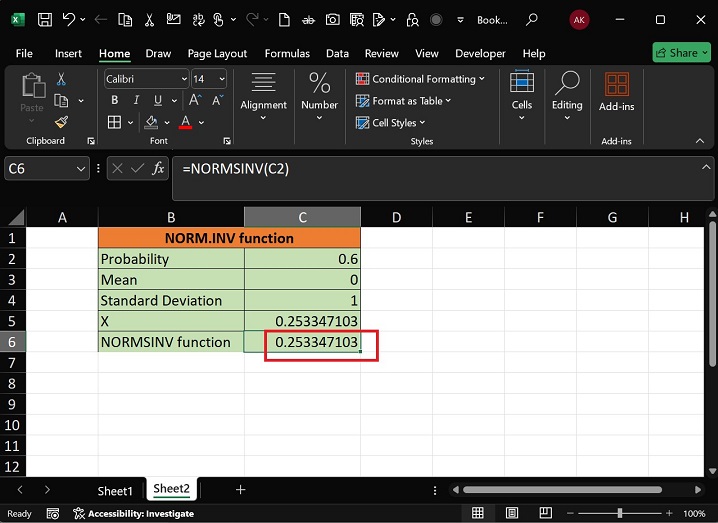Open the search magnifier in title bar
Screen dimensions: 718x523
point(531,19)
